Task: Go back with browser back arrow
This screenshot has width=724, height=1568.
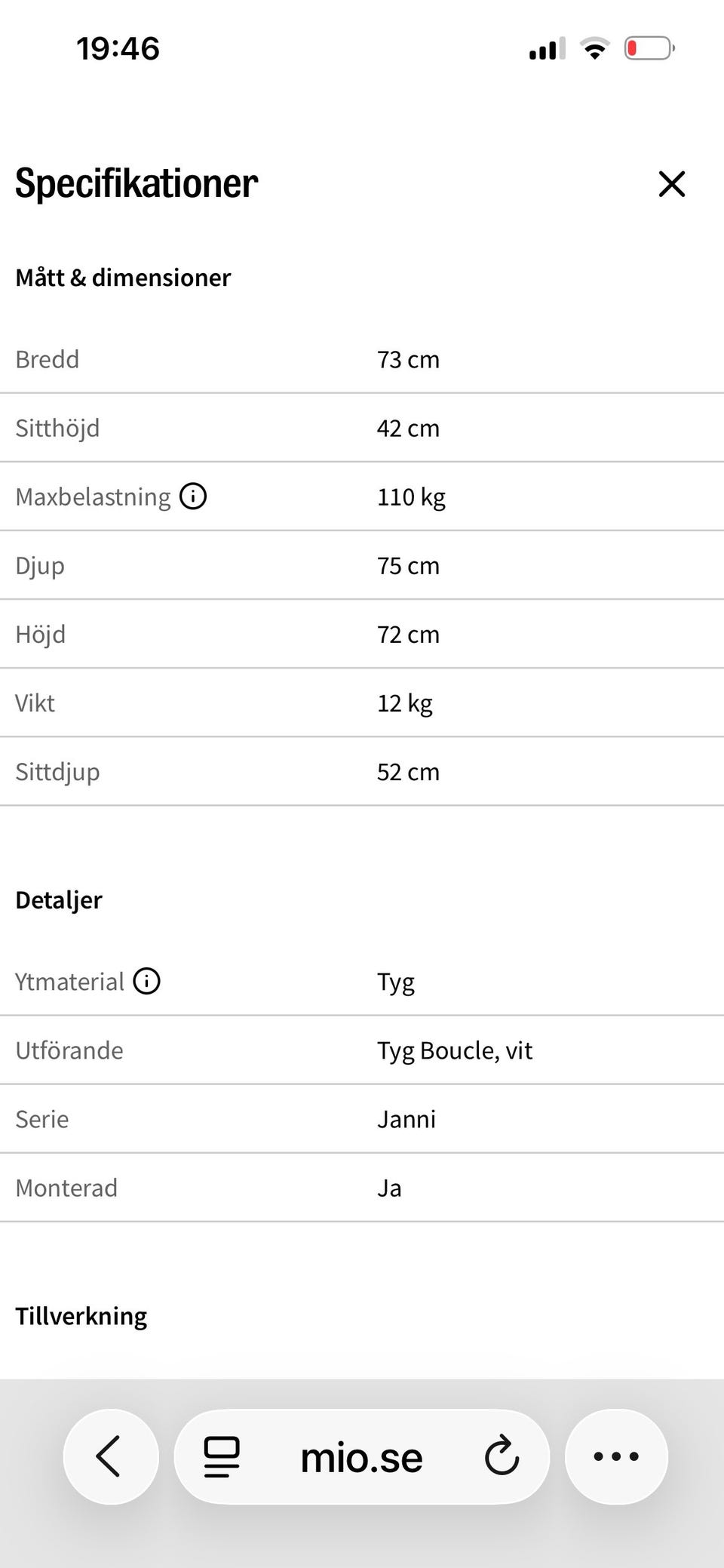Action: click(110, 1456)
